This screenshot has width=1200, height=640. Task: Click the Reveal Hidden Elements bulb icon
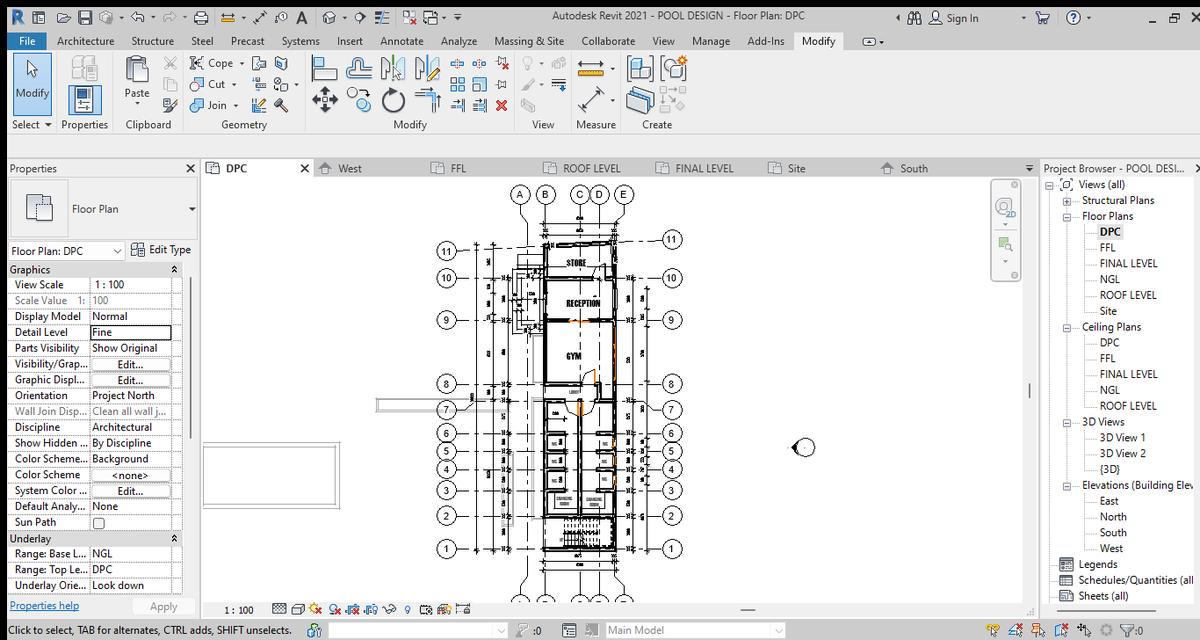408,609
